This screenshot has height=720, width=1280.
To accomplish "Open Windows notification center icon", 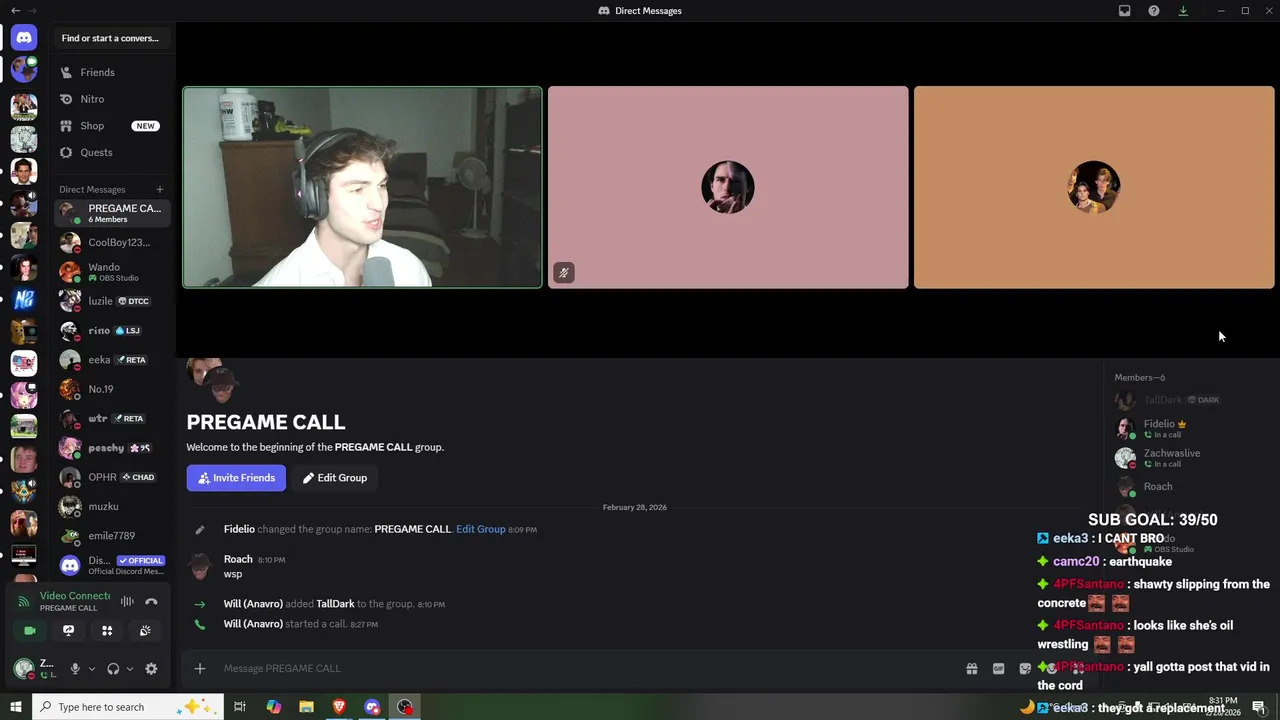I will point(1259,707).
